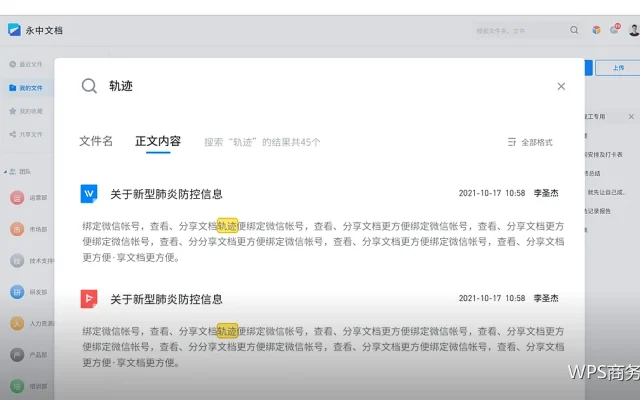Image resolution: width=640 pixels, height=400 pixels.
Task: Open the colorful cube app icon
Action: [596, 30]
